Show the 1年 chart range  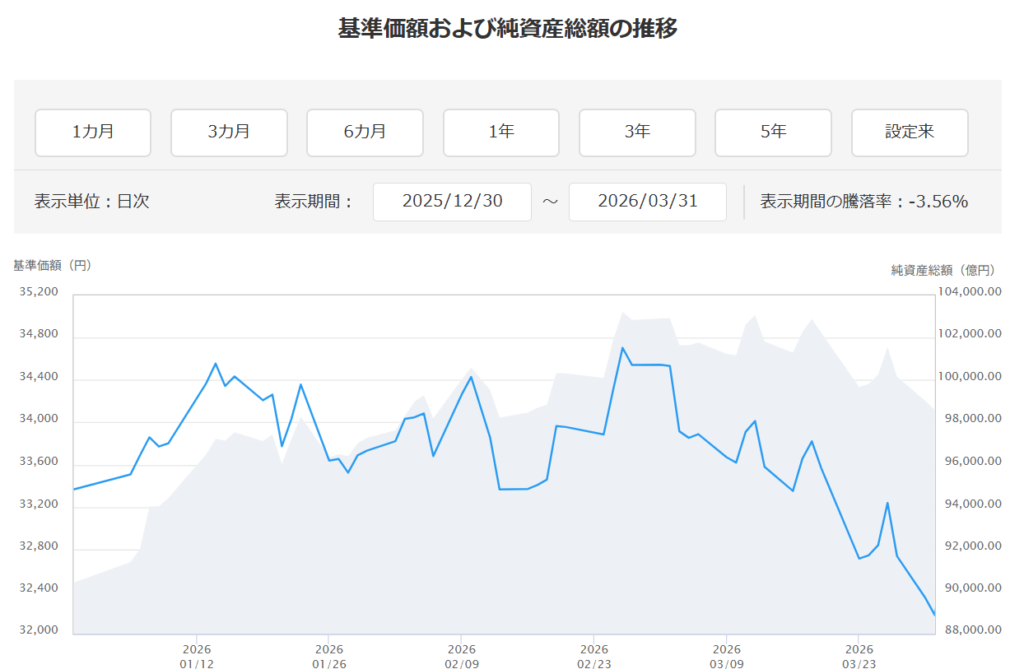(x=501, y=132)
